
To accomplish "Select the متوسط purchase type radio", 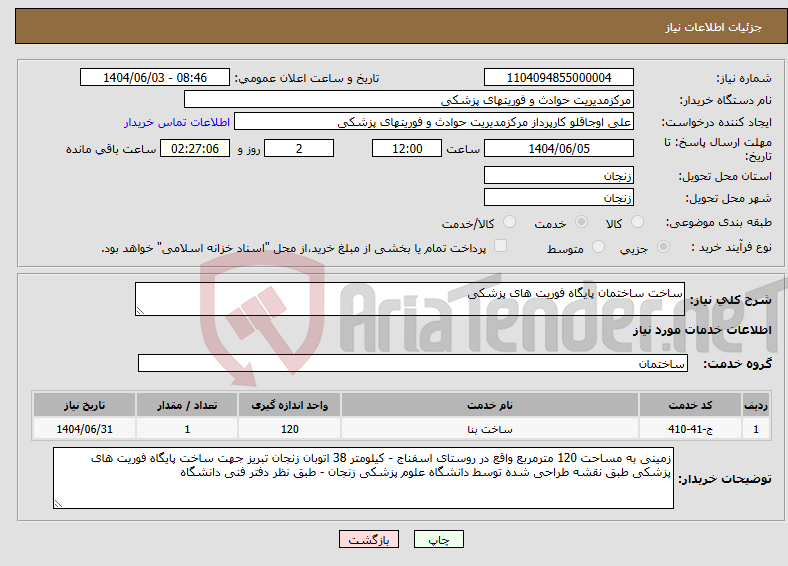I will (599, 247).
